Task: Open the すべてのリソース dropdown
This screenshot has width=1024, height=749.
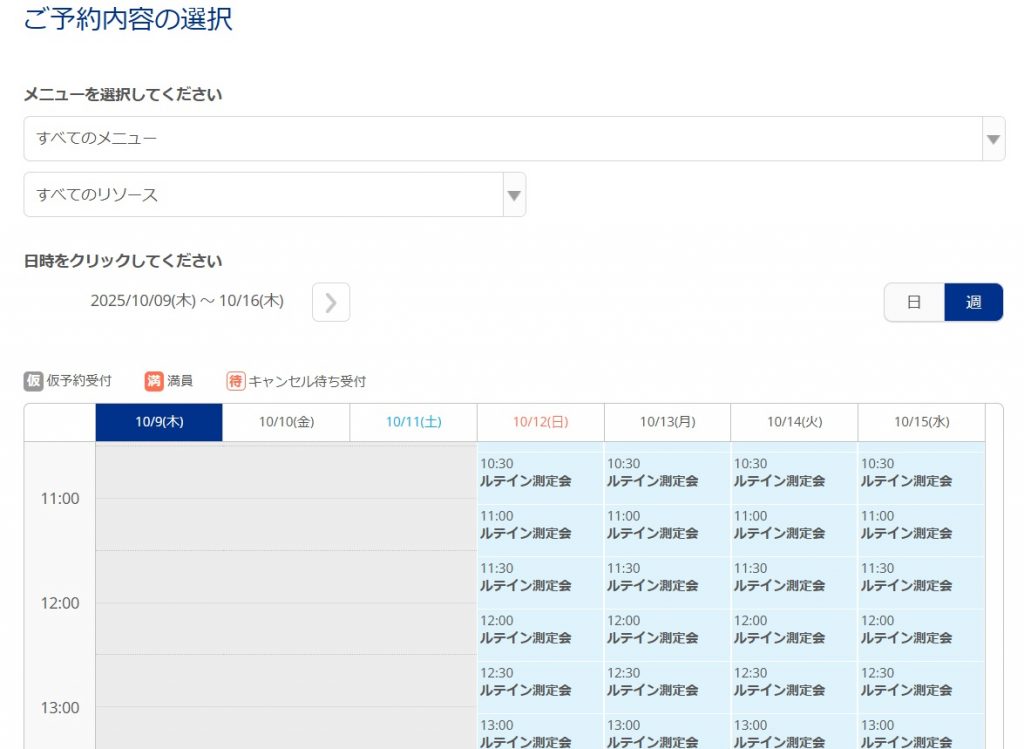Action: click(265, 195)
